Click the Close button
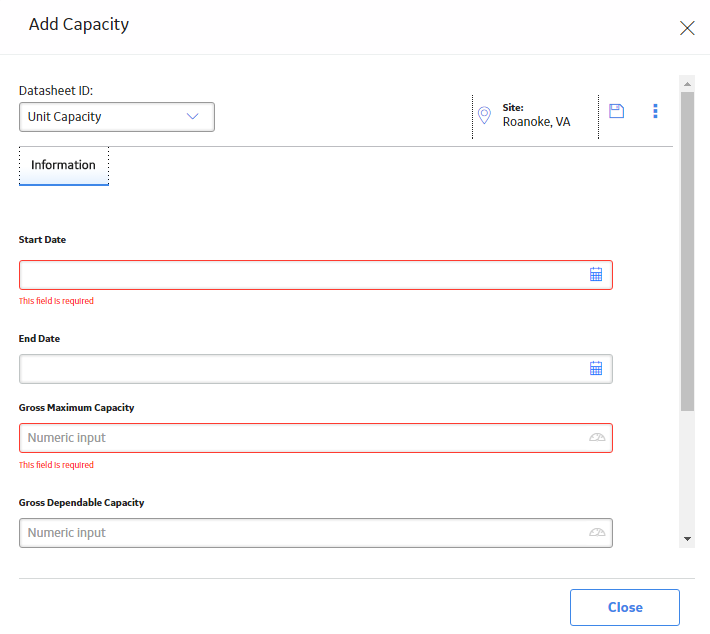Viewport: 710px width, 634px height. (624, 607)
